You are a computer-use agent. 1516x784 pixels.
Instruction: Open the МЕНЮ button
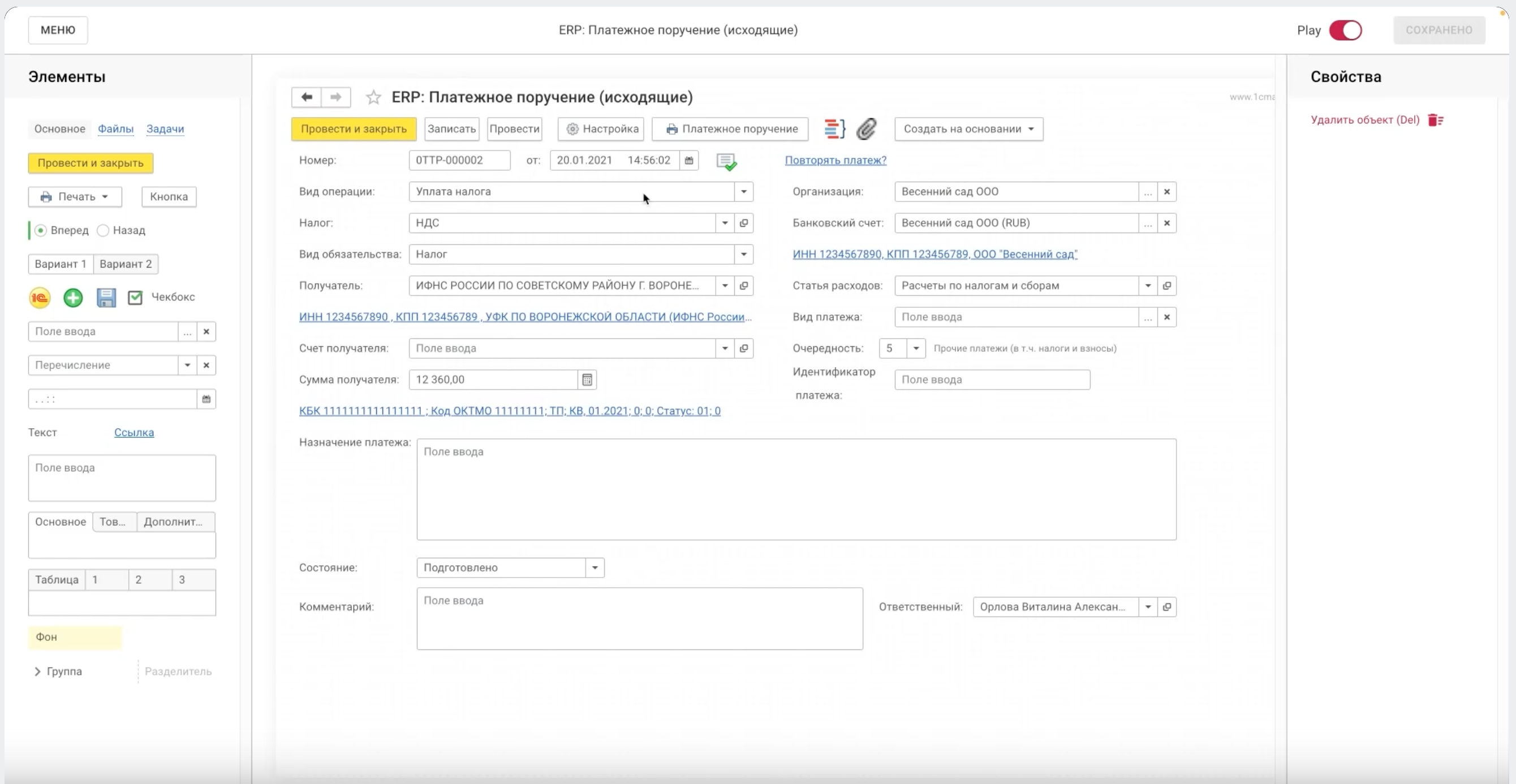58,30
